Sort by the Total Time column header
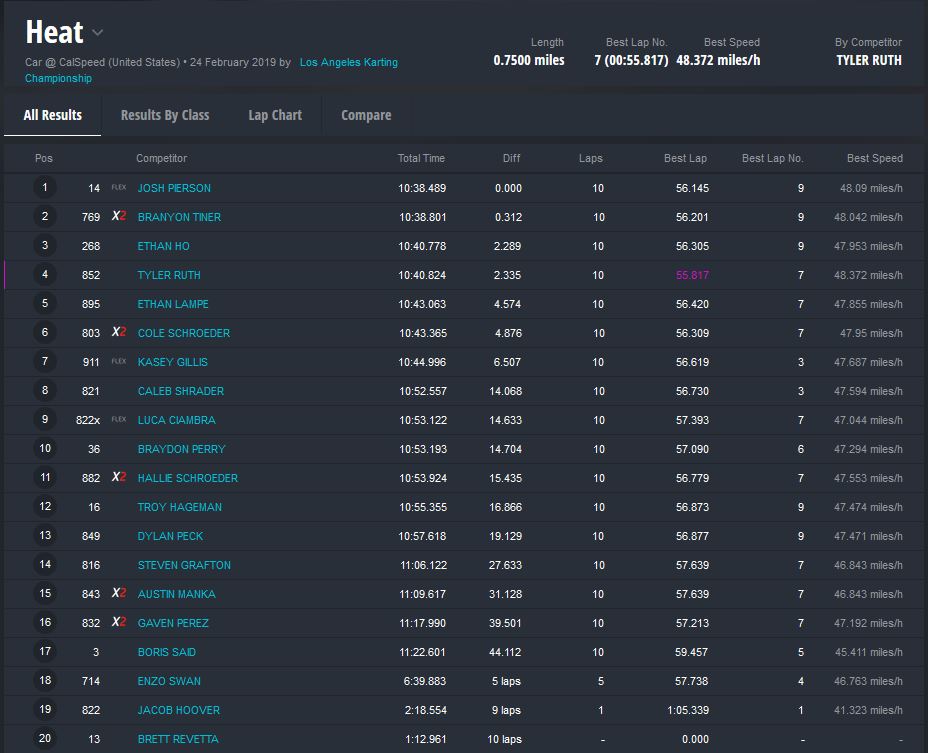This screenshot has height=753, width=928. (421, 158)
